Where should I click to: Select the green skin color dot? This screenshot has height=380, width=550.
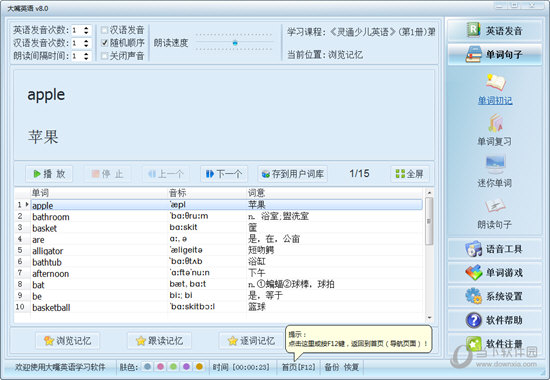(173, 367)
